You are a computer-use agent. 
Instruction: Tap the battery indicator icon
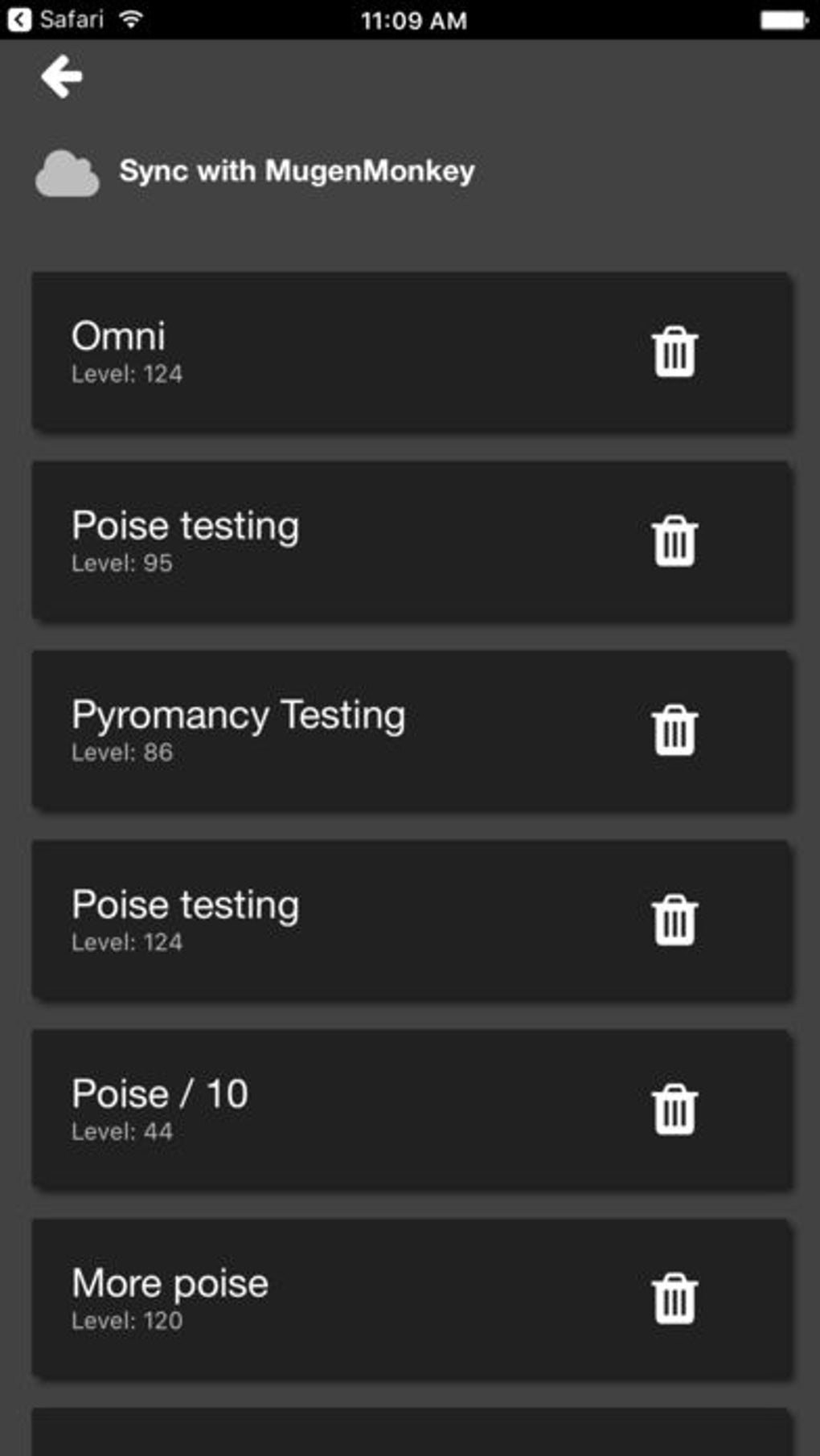(782, 20)
